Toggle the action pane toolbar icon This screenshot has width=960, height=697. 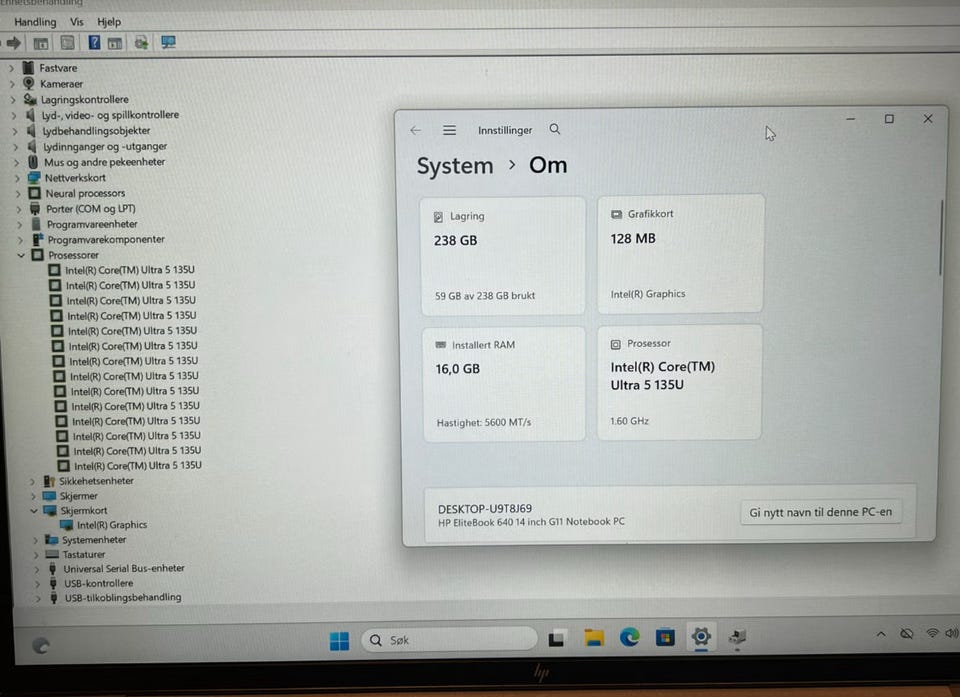click(x=114, y=43)
